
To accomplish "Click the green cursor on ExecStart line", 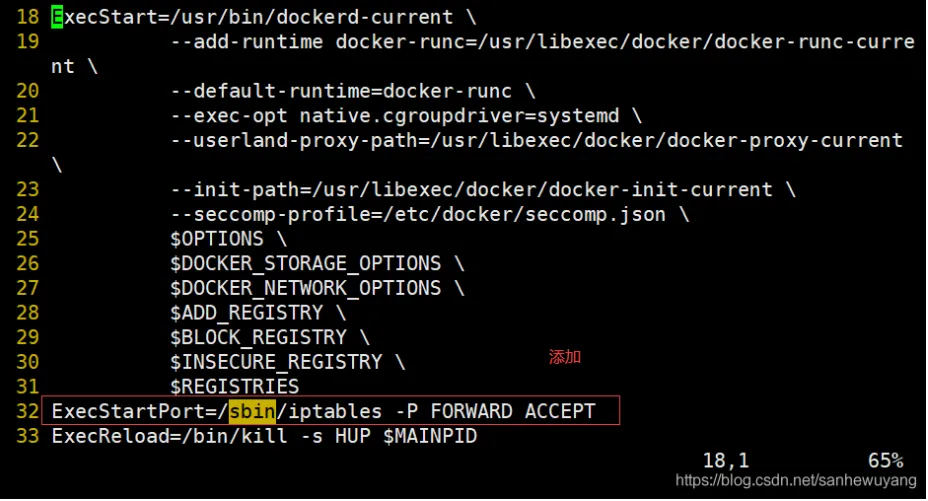I will click(57, 17).
